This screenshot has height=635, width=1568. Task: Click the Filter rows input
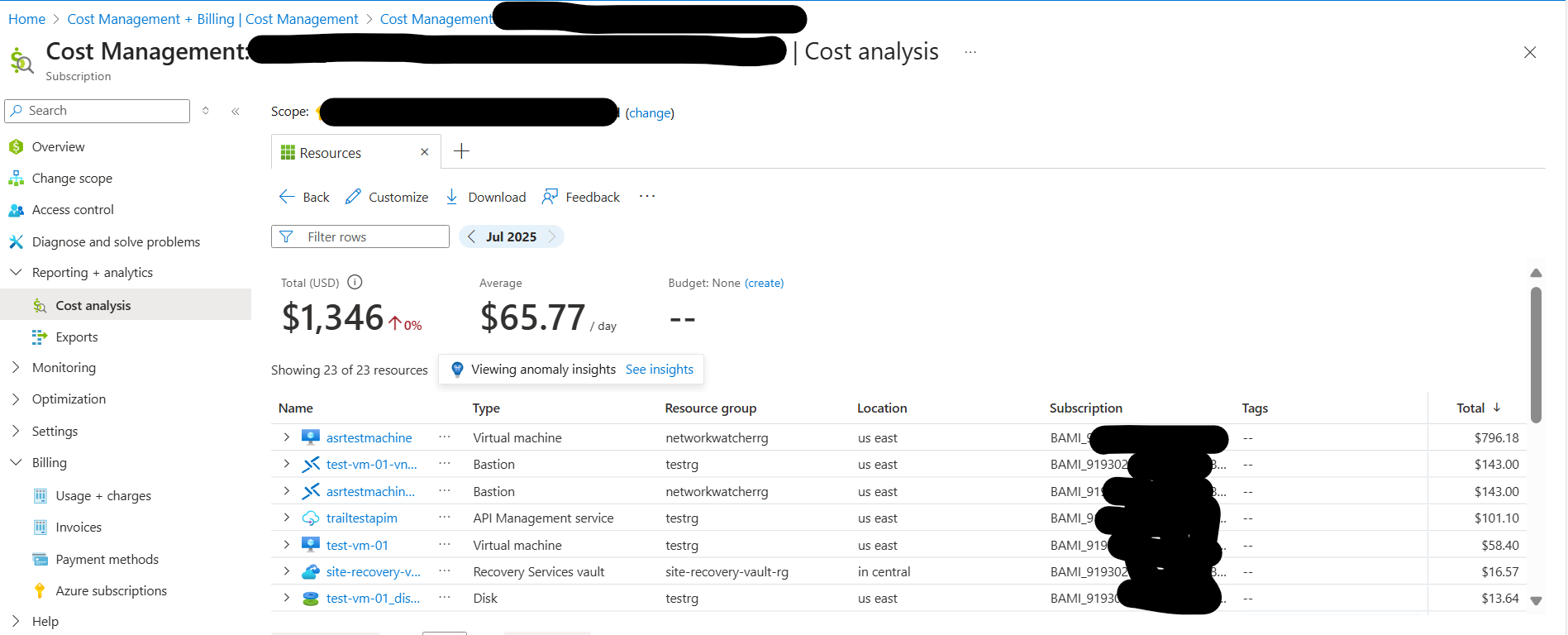(x=360, y=236)
